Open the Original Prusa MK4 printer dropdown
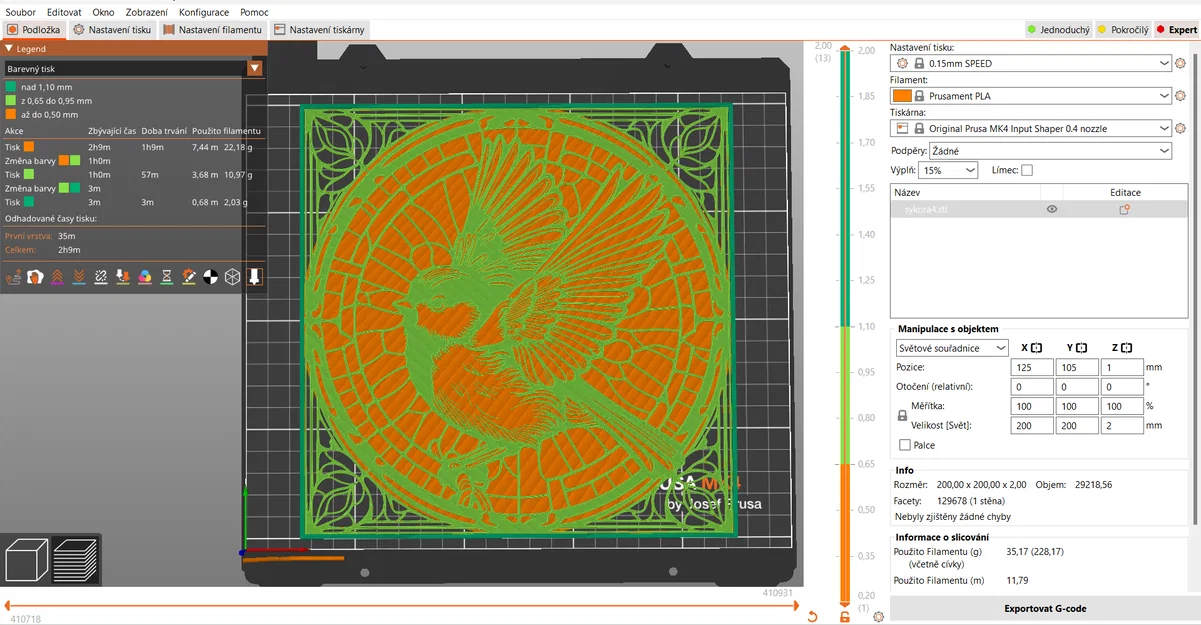 (1031, 128)
